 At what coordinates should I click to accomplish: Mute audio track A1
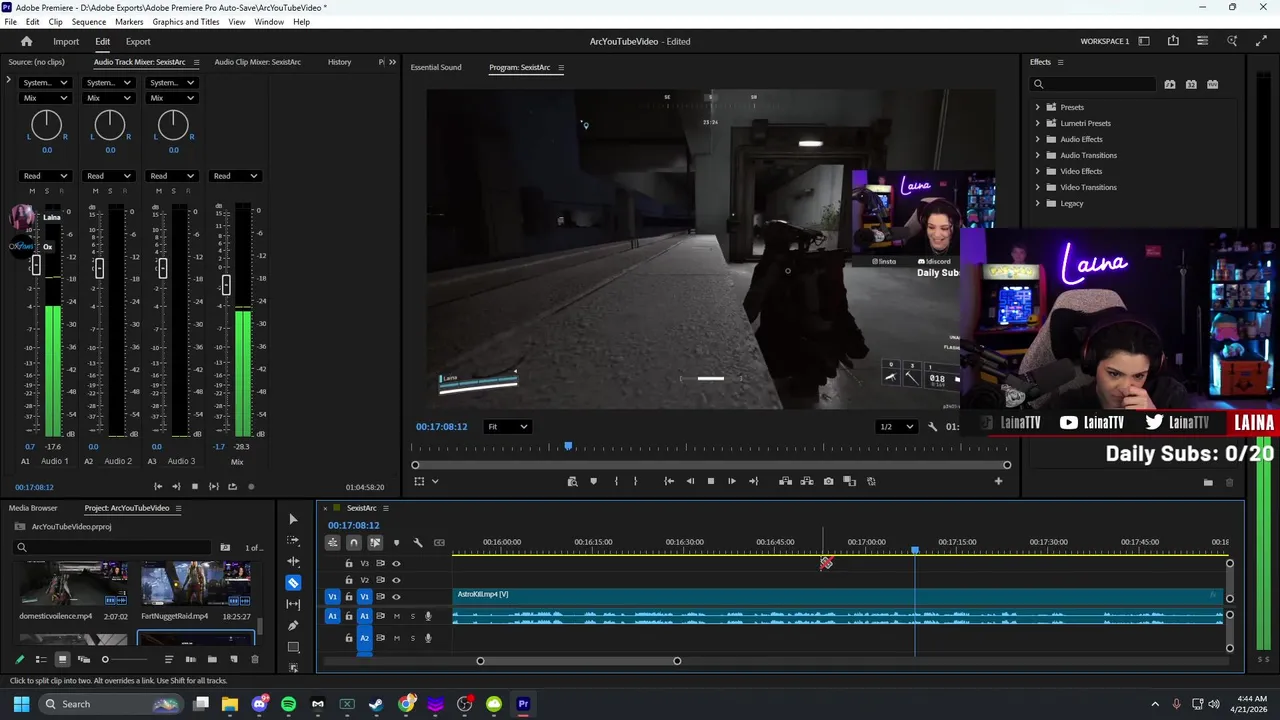tap(397, 616)
